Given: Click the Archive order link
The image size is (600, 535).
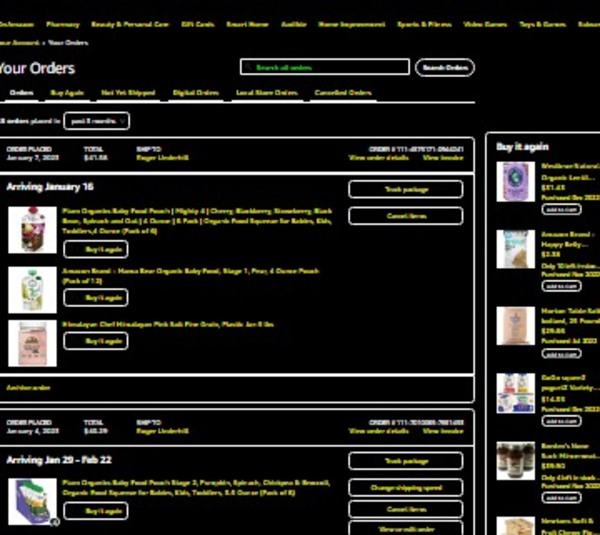Looking at the screenshot, I should (x=28, y=387).
